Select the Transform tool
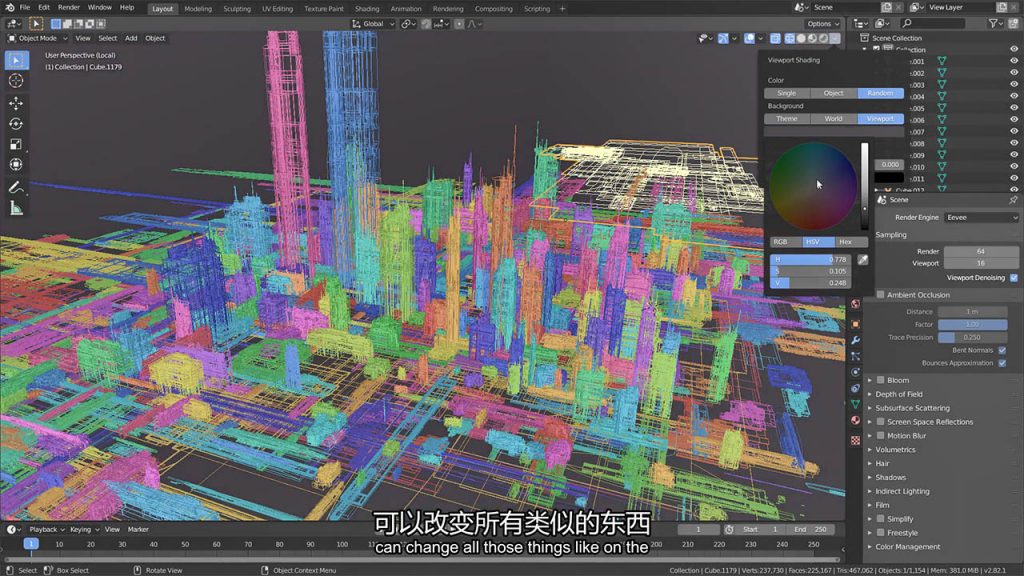This screenshot has height=576, width=1024. pyautogui.click(x=16, y=165)
